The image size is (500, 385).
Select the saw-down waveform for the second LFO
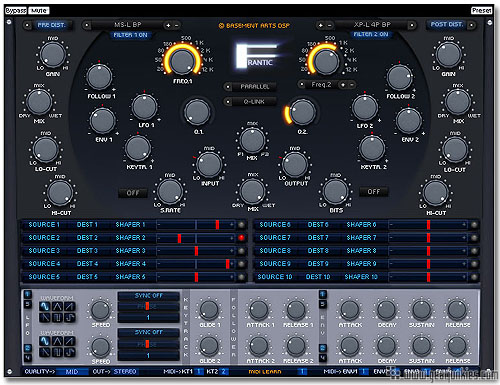[x=45, y=352]
